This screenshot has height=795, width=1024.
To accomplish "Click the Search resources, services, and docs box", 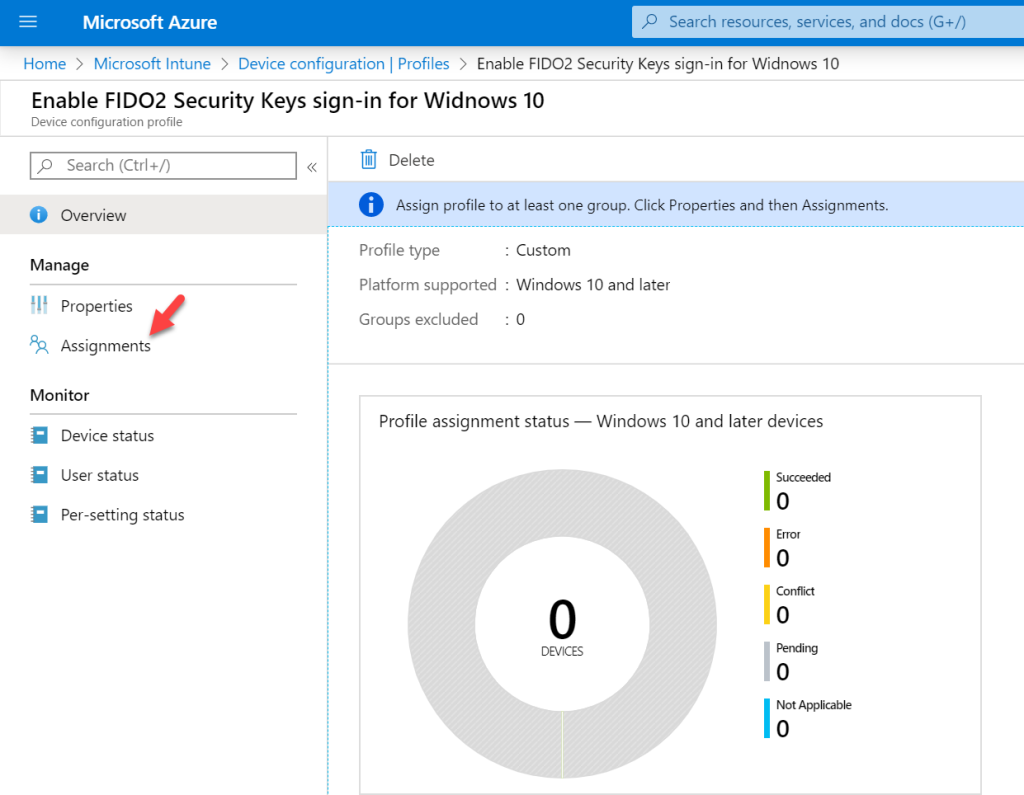I will pyautogui.click(x=825, y=22).
